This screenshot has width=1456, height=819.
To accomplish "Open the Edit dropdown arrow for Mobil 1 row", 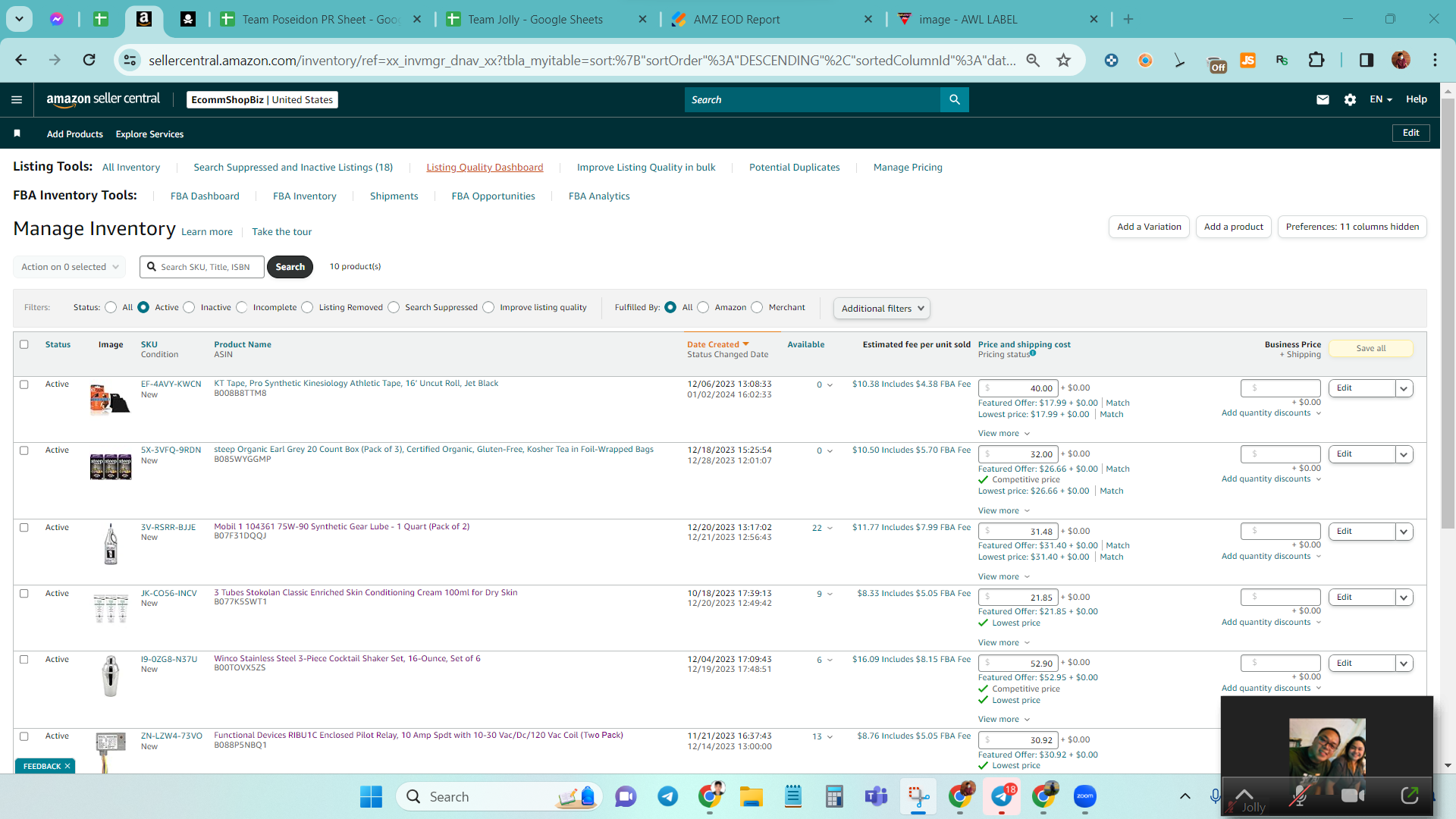I will pos(1404,532).
